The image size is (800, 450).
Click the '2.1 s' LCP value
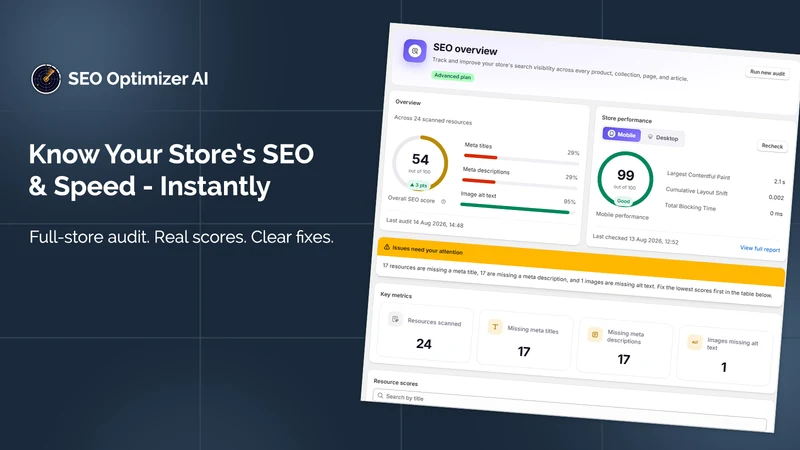[x=779, y=182]
